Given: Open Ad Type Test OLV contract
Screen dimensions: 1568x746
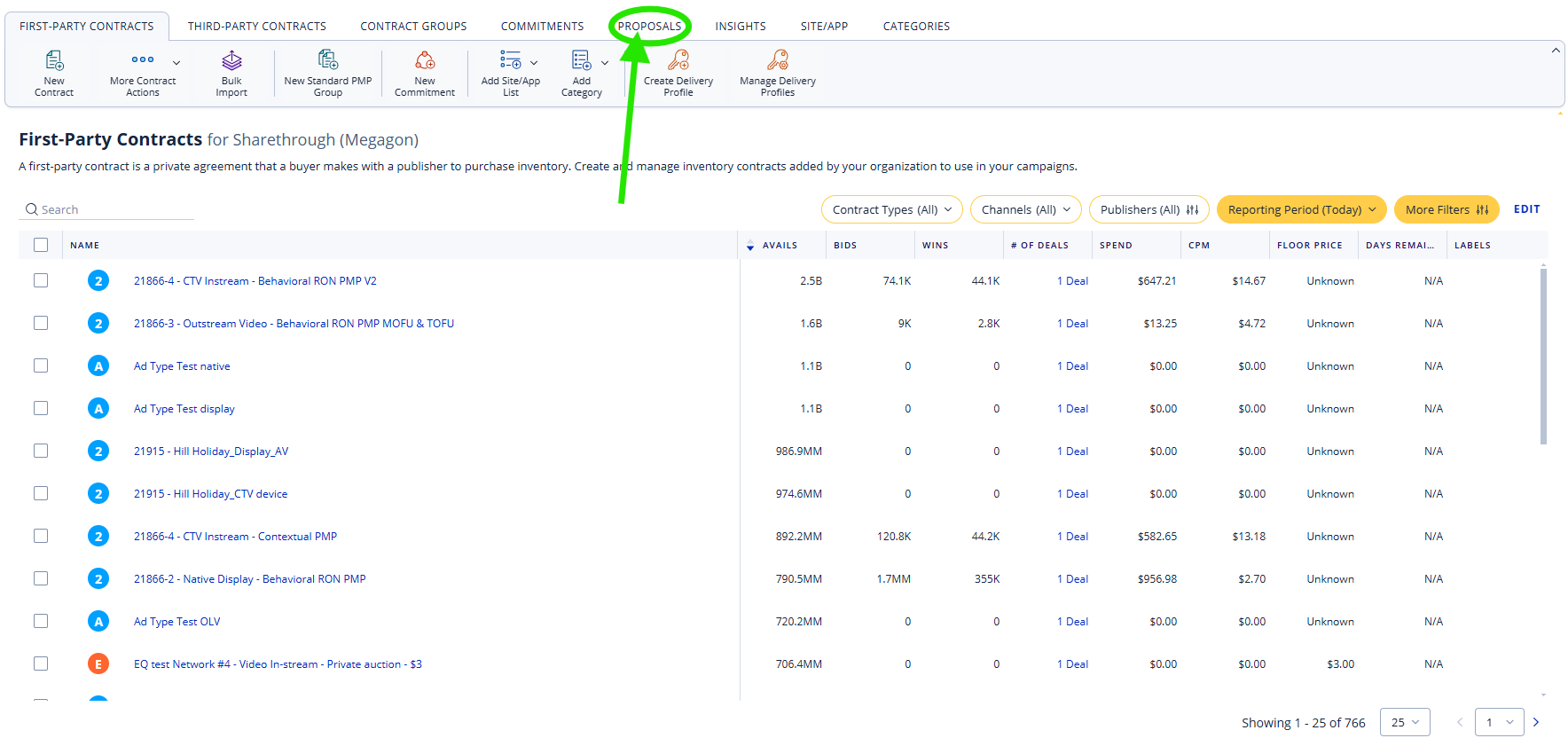Looking at the screenshot, I should [177, 622].
